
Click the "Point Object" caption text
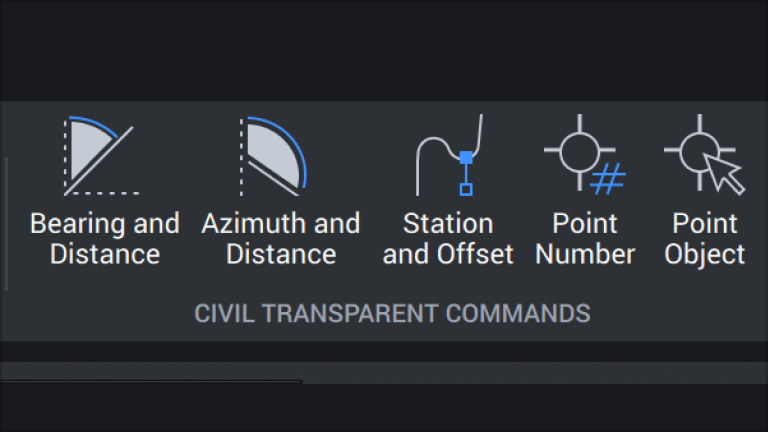(x=704, y=239)
